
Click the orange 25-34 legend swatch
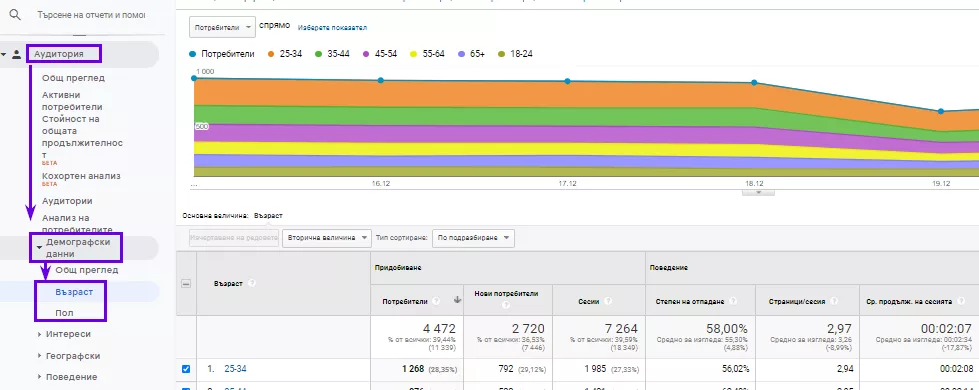[272, 54]
